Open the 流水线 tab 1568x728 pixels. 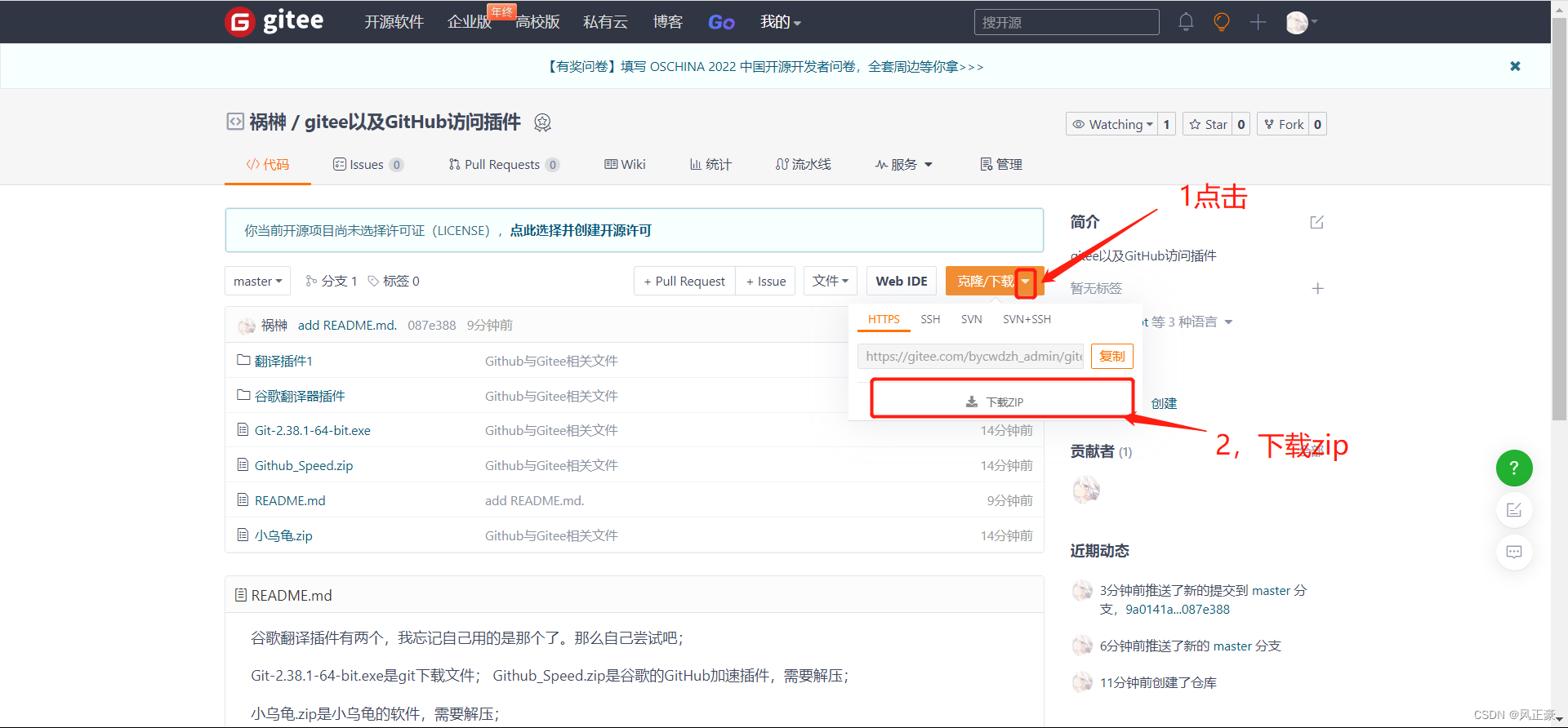(803, 165)
